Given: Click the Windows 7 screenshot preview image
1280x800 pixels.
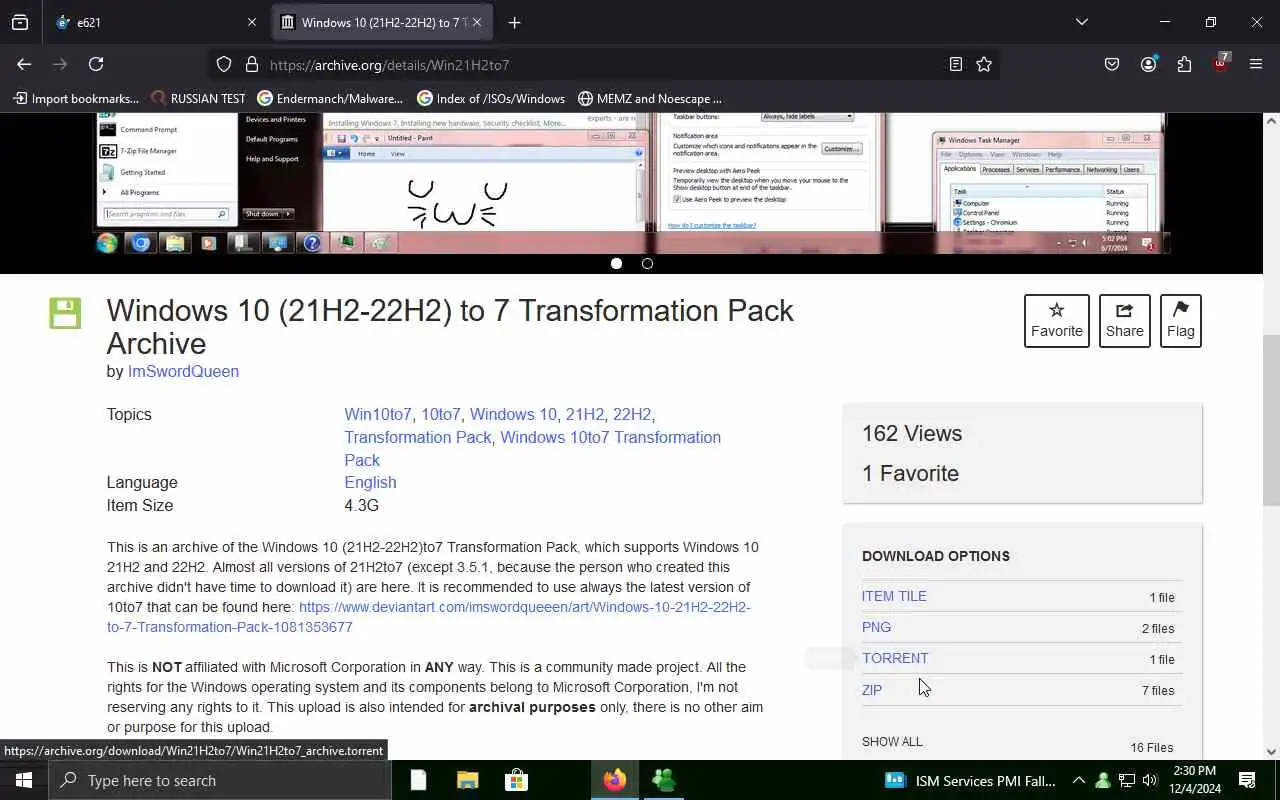Looking at the screenshot, I should pos(632,182).
